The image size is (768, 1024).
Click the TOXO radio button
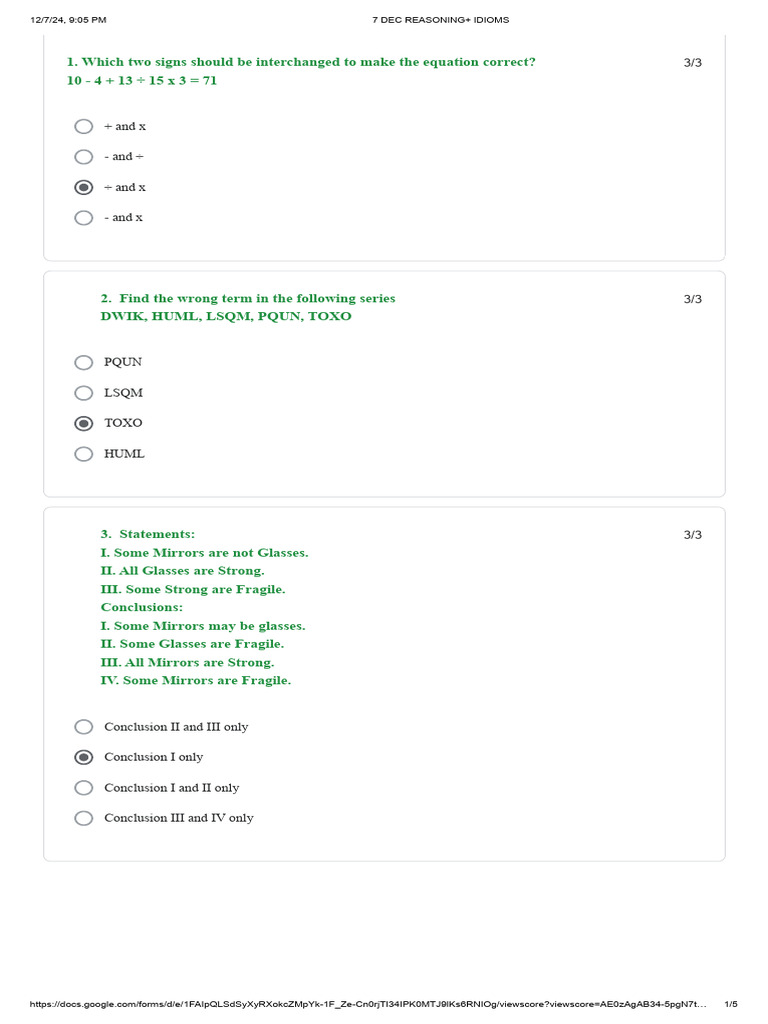click(84, 423)
